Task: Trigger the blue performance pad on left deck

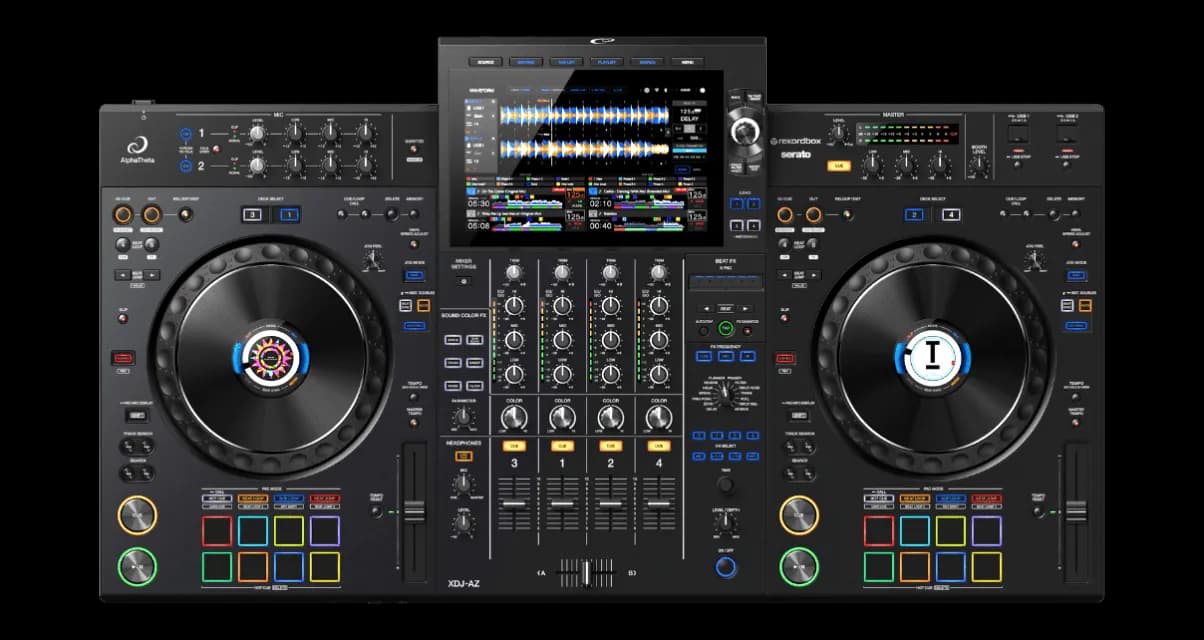Action: (x=289, y=567)
